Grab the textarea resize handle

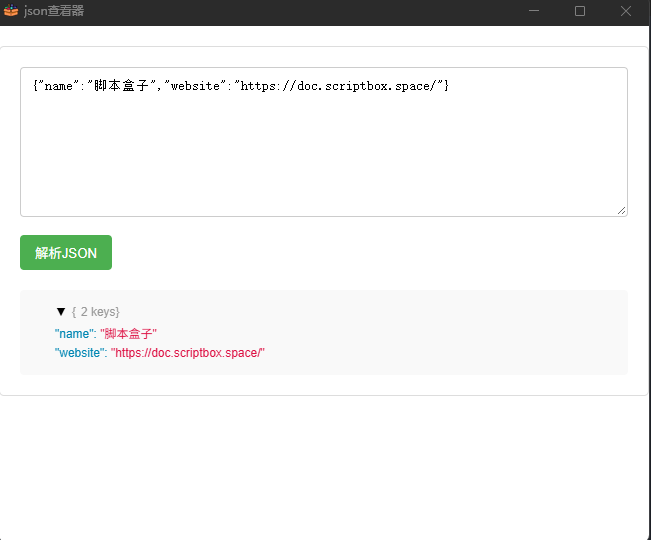622,211
